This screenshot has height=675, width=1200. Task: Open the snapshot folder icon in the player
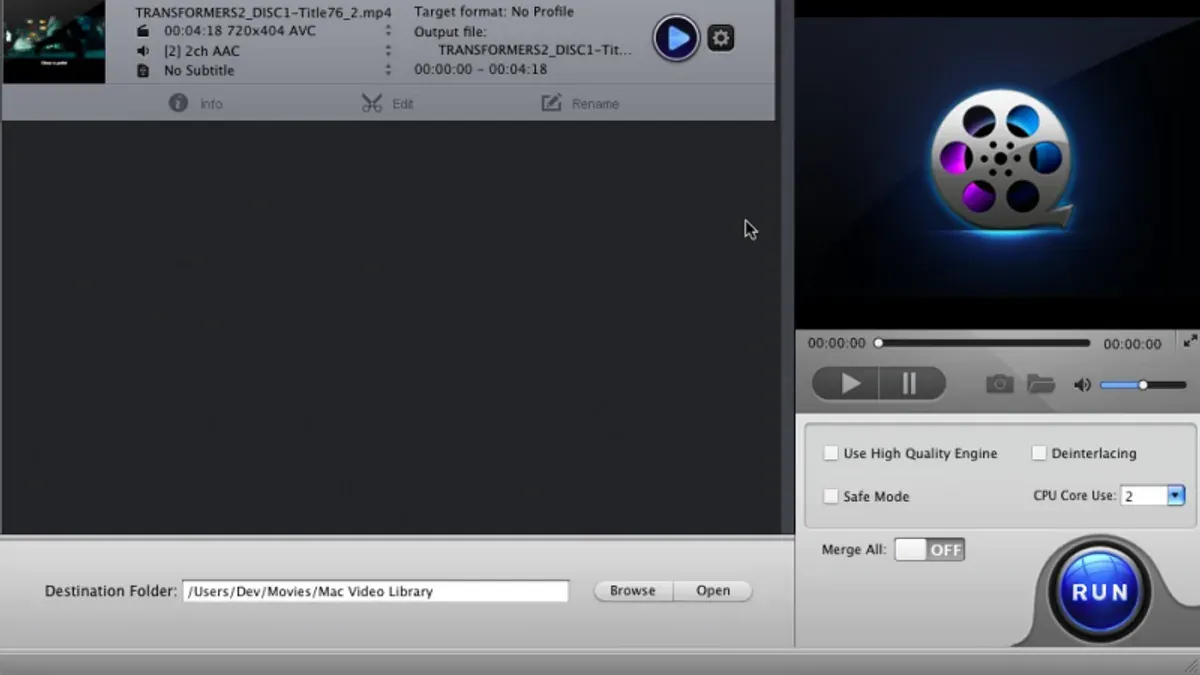[x=1041, y=384]
